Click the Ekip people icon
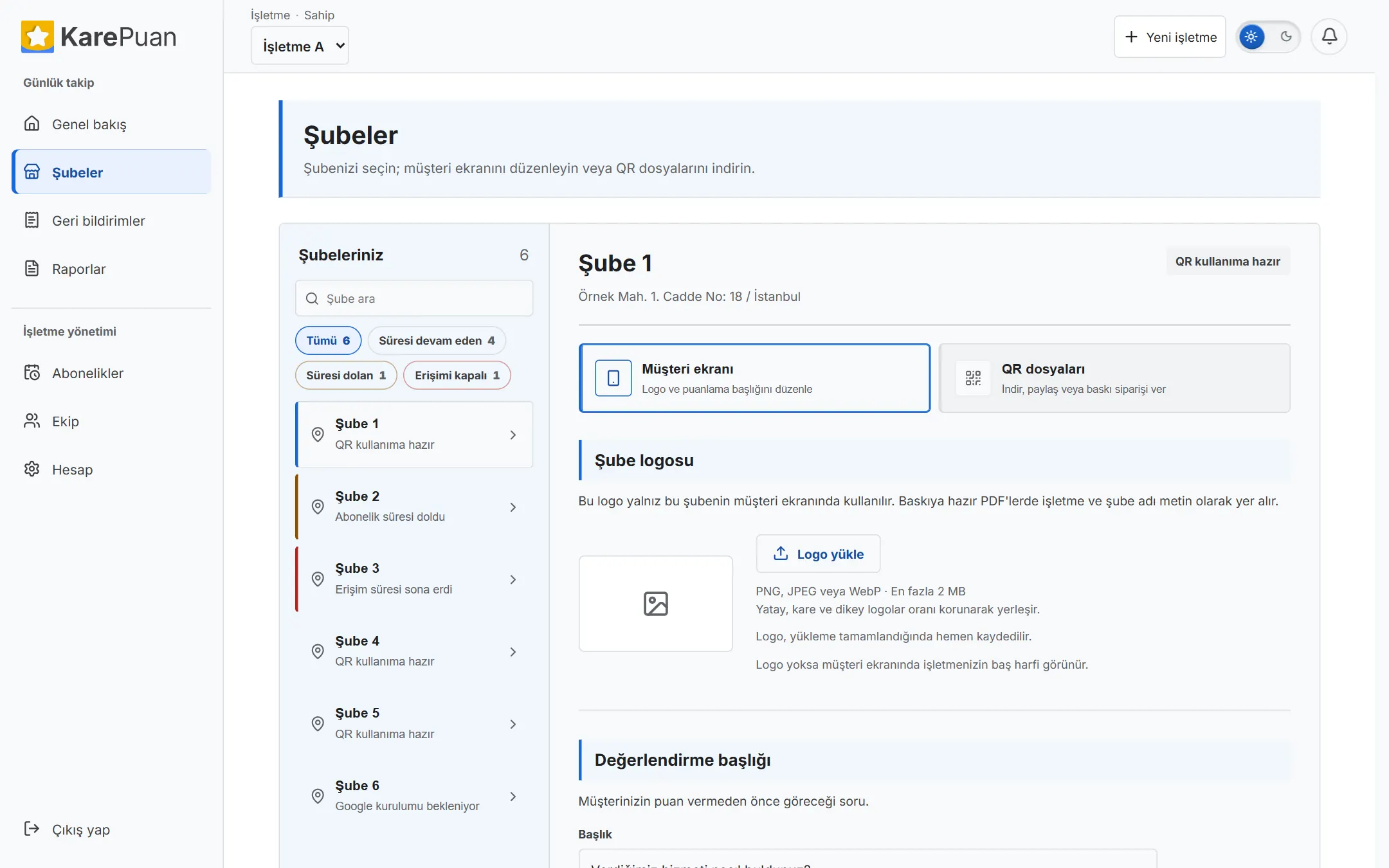This screenshot has width=1389, height=868. 32,420
